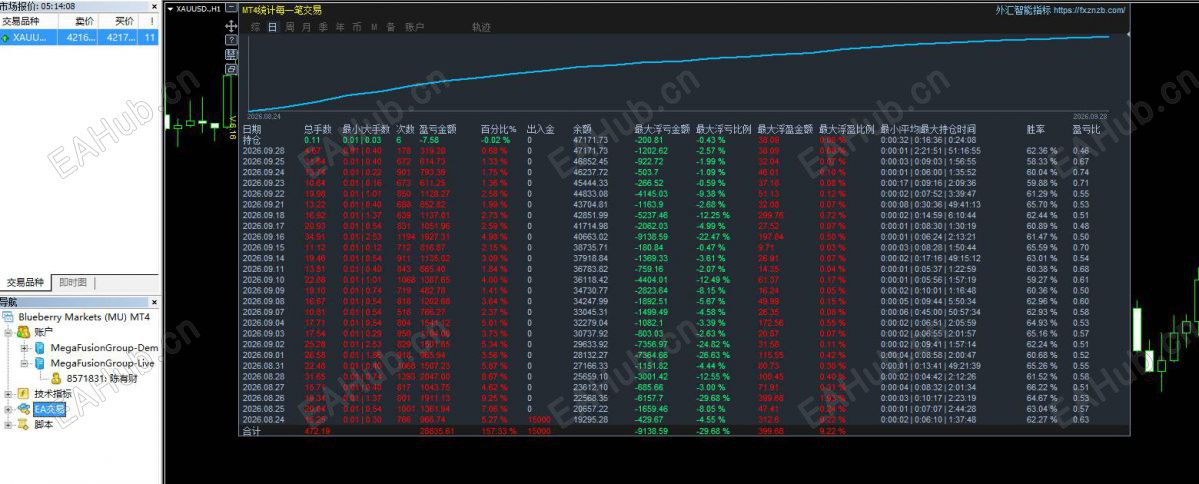Click the 日期 column header

[252, 129]
